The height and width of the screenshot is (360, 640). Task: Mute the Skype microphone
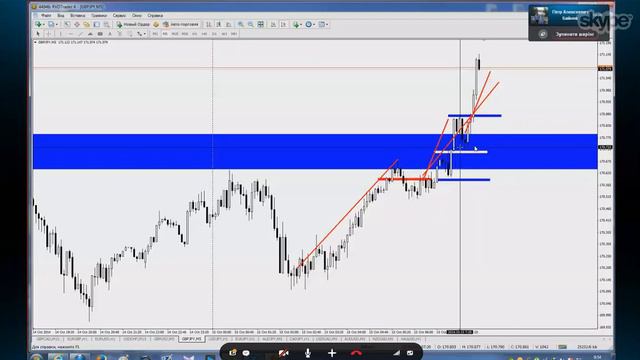pos(308,353)
